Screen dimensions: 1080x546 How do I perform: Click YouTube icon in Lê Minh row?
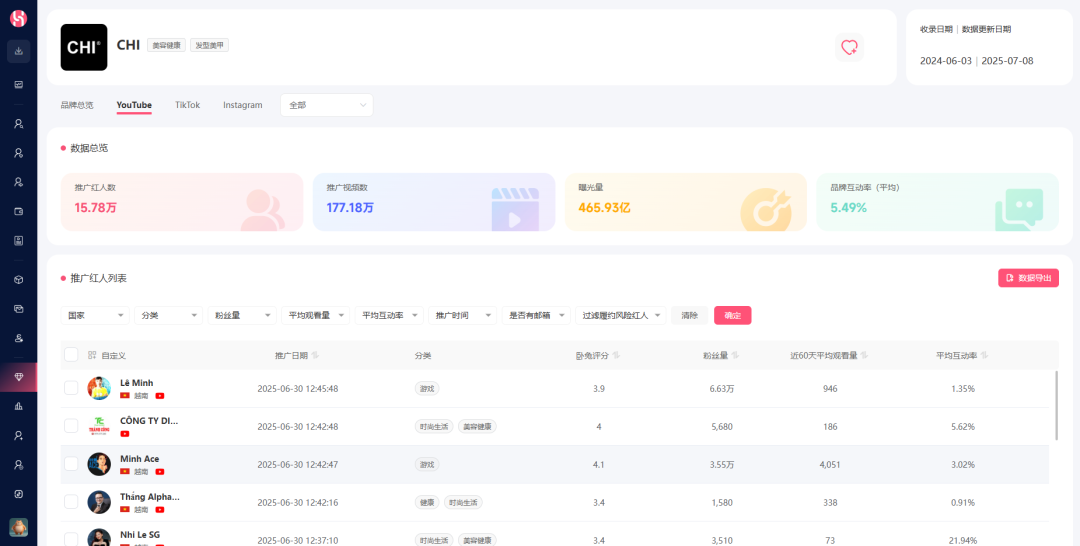coord(160,396)
